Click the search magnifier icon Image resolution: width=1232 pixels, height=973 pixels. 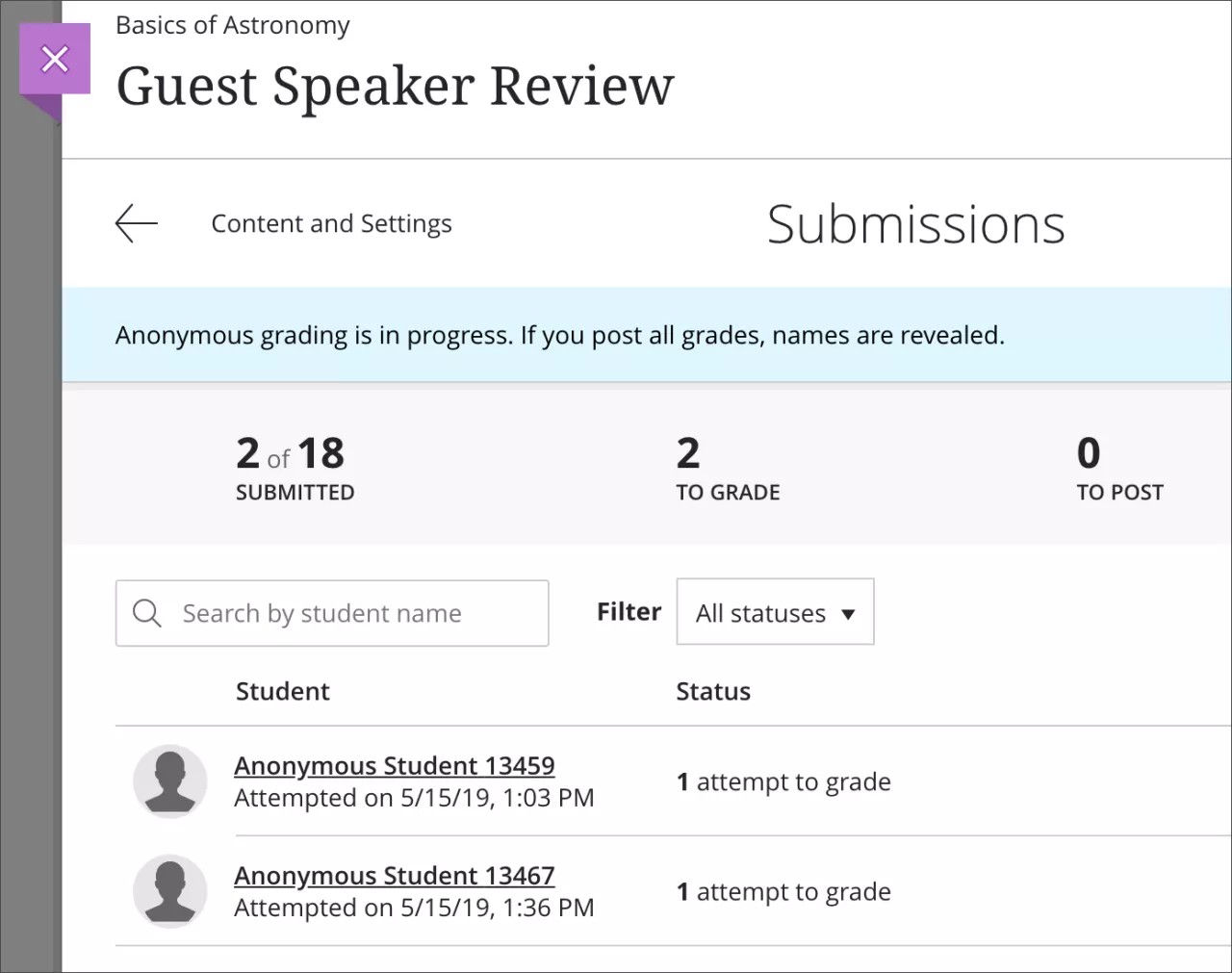pyautogui.click(x=146, y=613)
